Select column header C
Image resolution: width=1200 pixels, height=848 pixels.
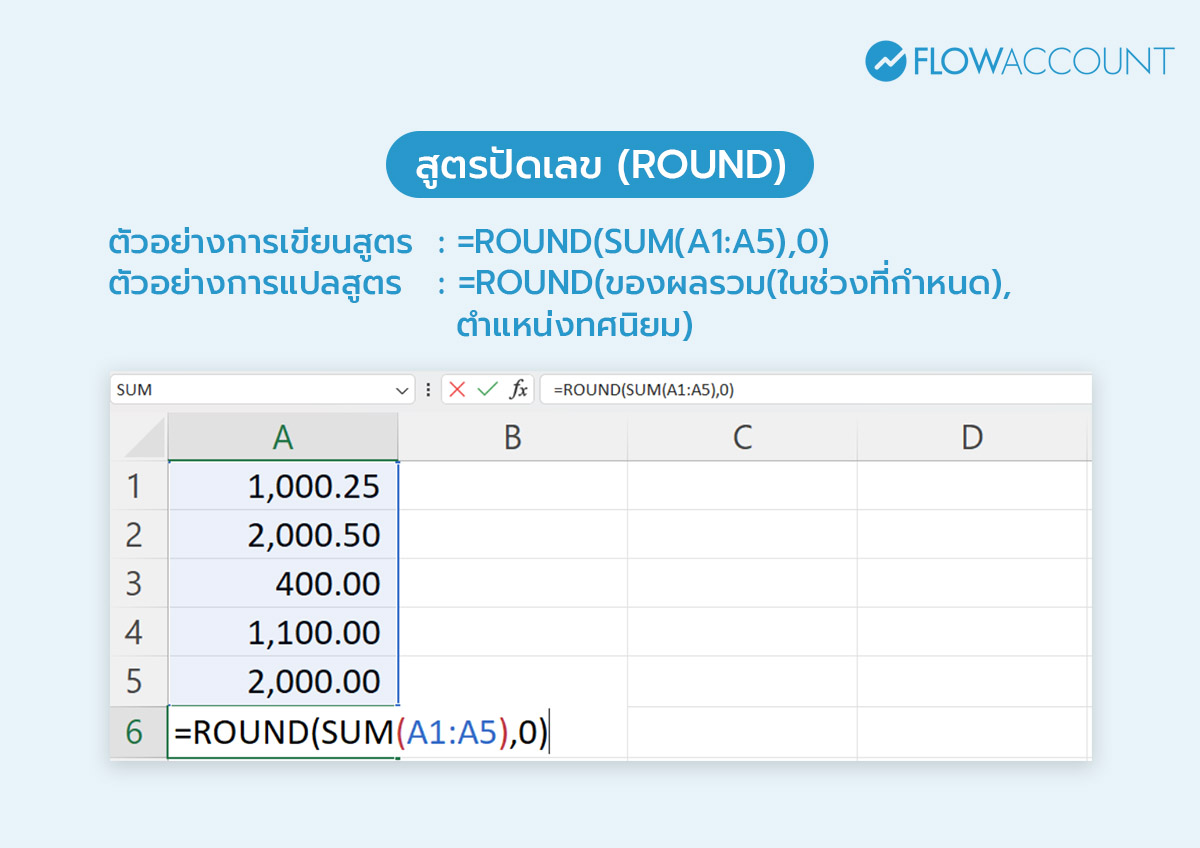[x=742, y=436]
